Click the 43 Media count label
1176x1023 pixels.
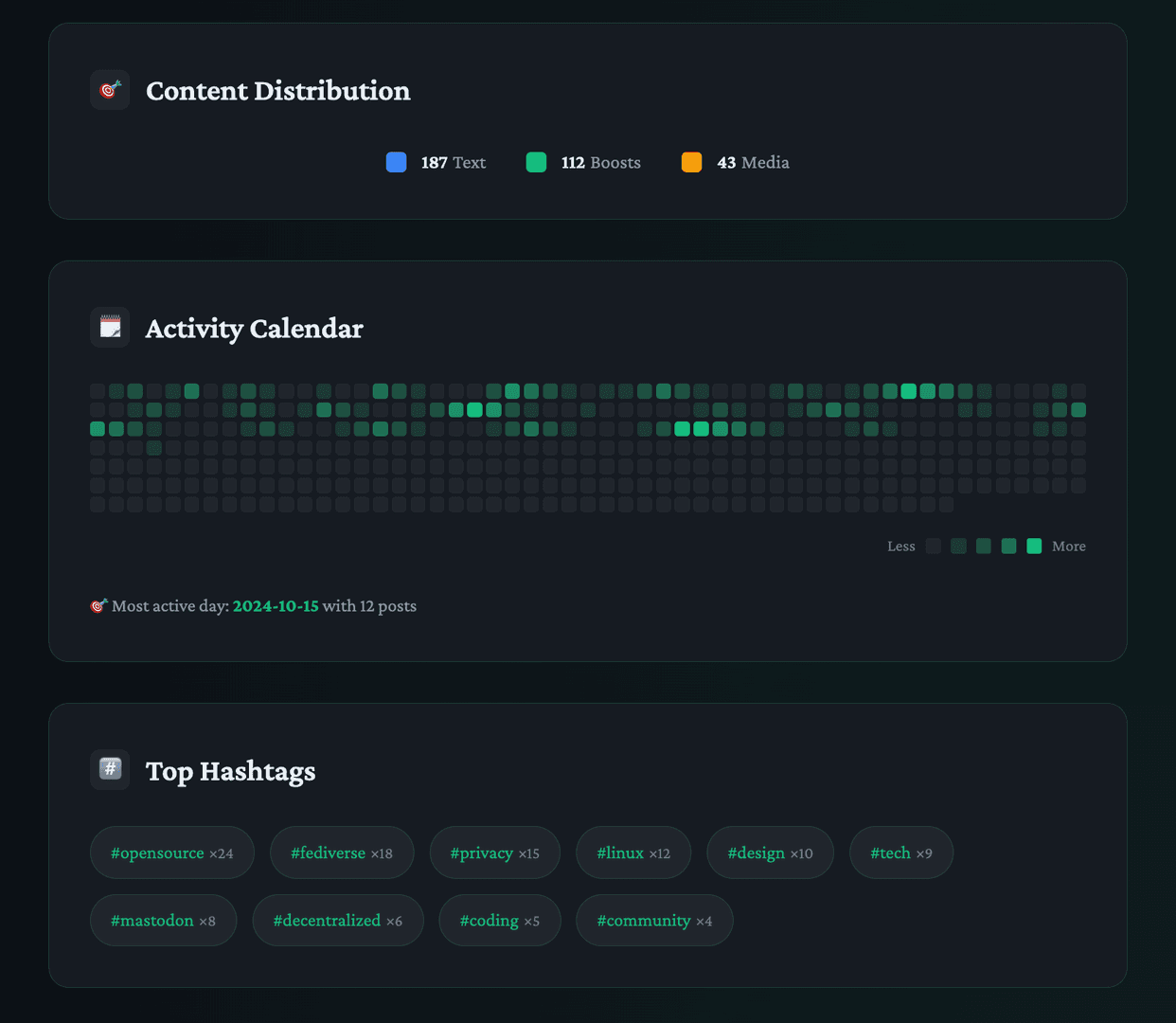coord(754,162)
